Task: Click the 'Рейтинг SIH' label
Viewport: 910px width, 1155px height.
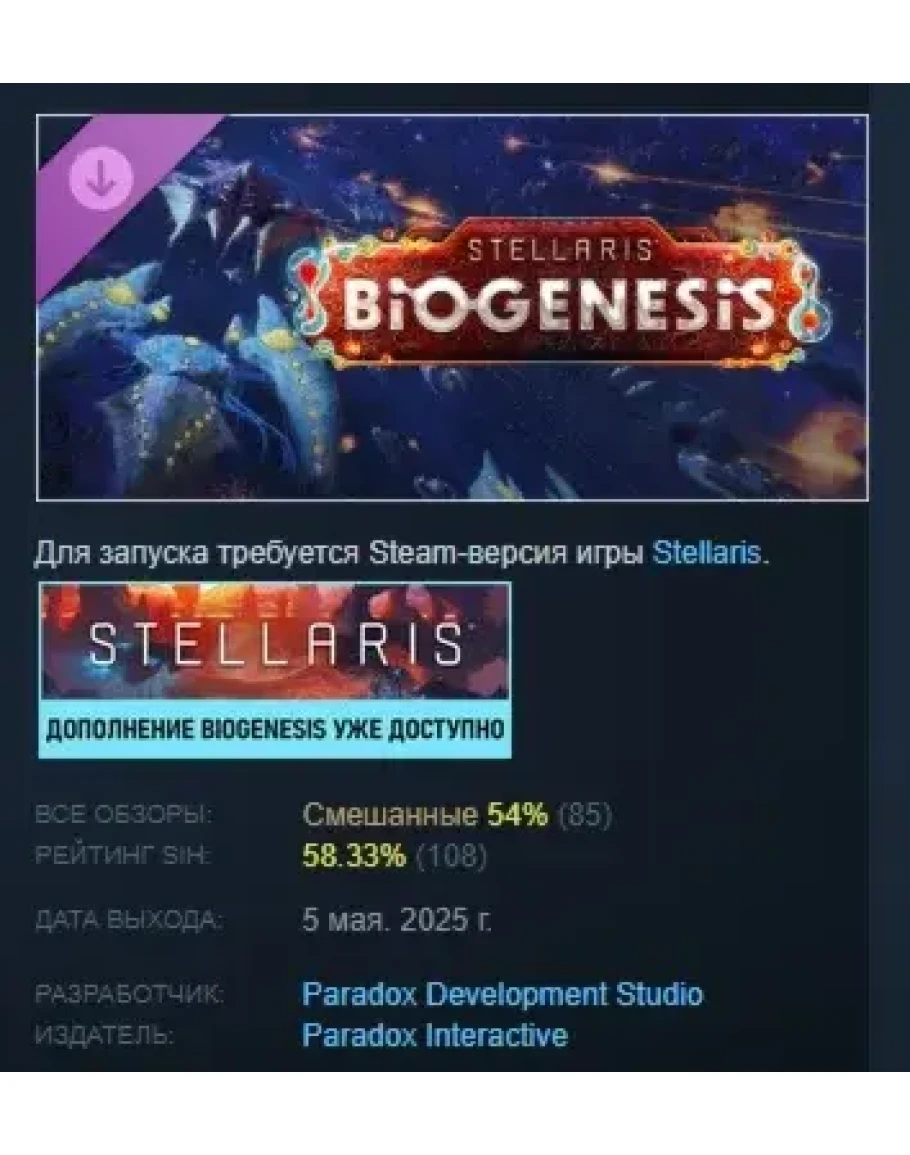Action: [122, 856]
